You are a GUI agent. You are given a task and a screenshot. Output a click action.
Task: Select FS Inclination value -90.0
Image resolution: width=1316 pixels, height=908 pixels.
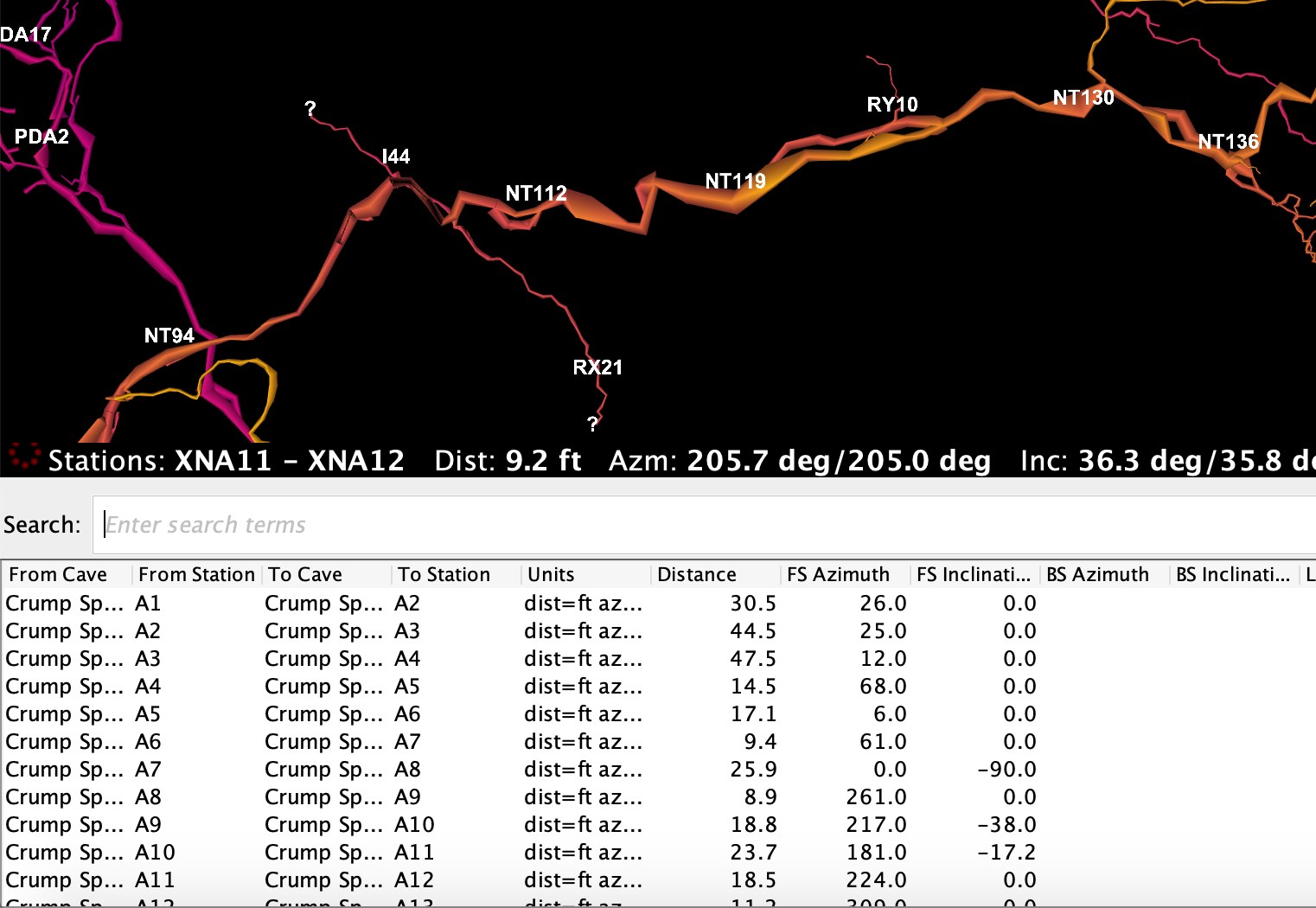point(1006,769)
